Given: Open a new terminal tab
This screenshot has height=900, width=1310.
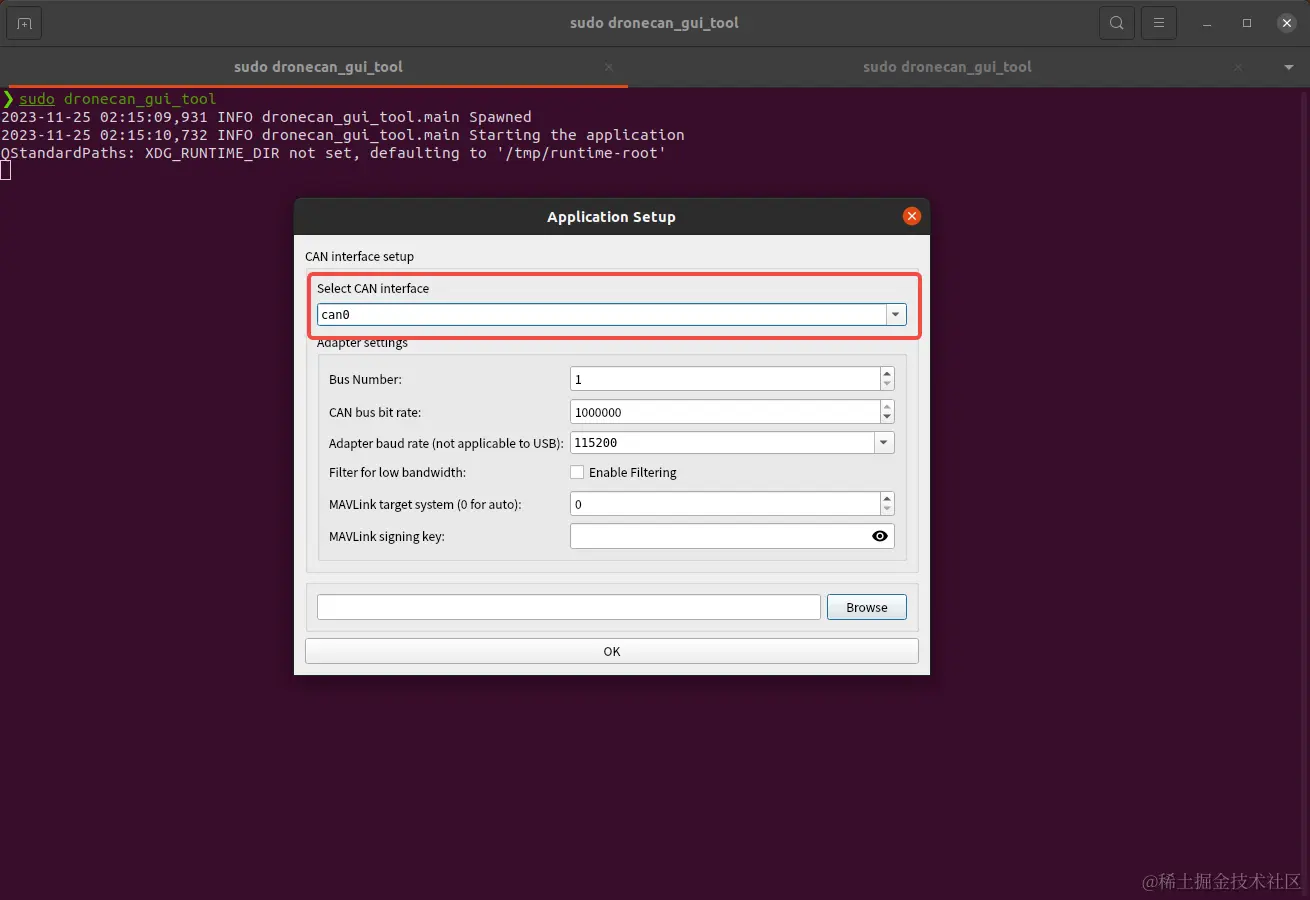Looking at the screenshot, I should [x=24, y=23].
